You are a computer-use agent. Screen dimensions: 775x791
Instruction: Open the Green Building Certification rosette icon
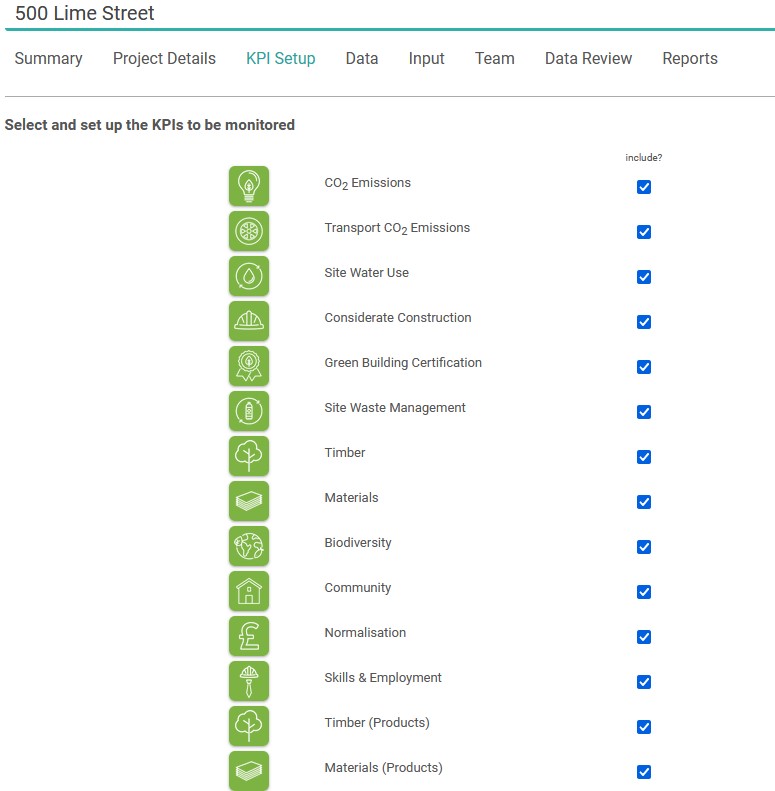pos(249,366)
